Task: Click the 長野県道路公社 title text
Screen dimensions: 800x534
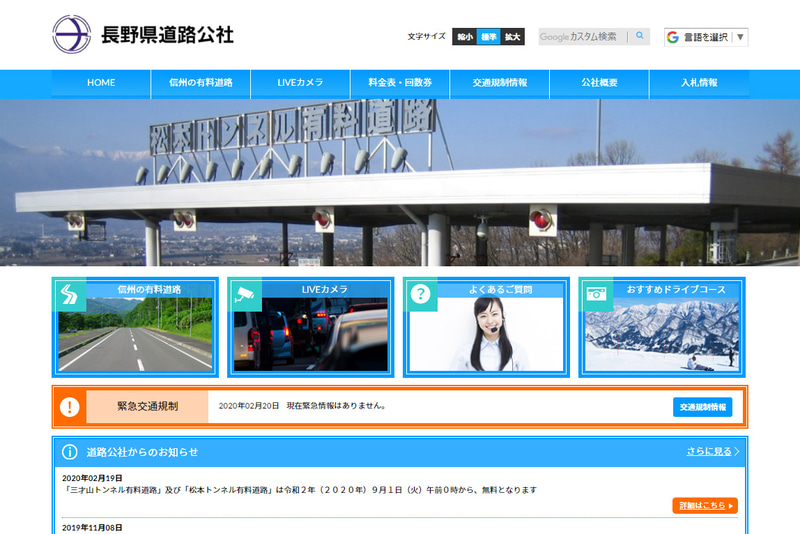Action: (x=167, y=35)
